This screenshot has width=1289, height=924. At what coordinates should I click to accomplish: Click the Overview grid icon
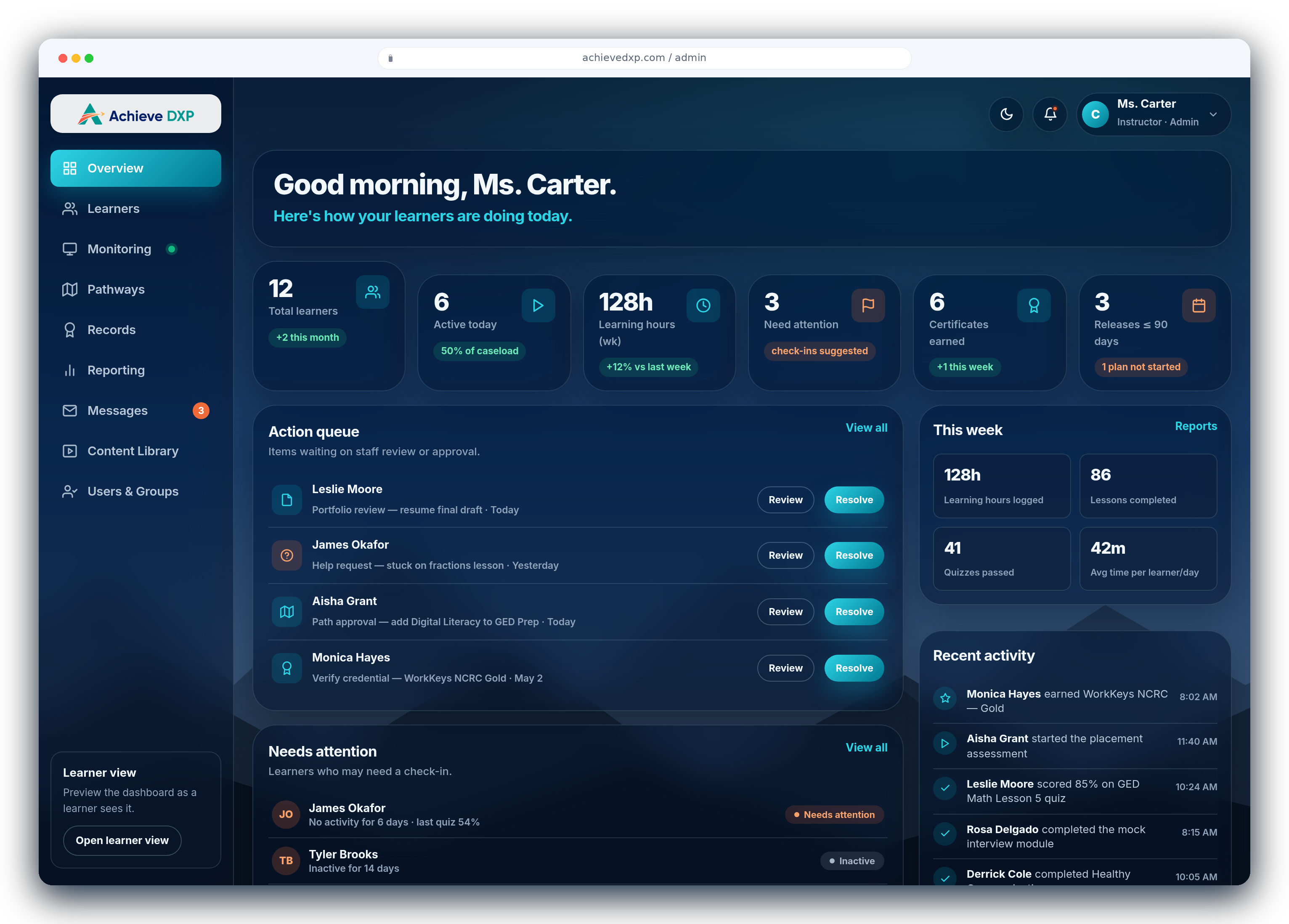click(69, 168)
